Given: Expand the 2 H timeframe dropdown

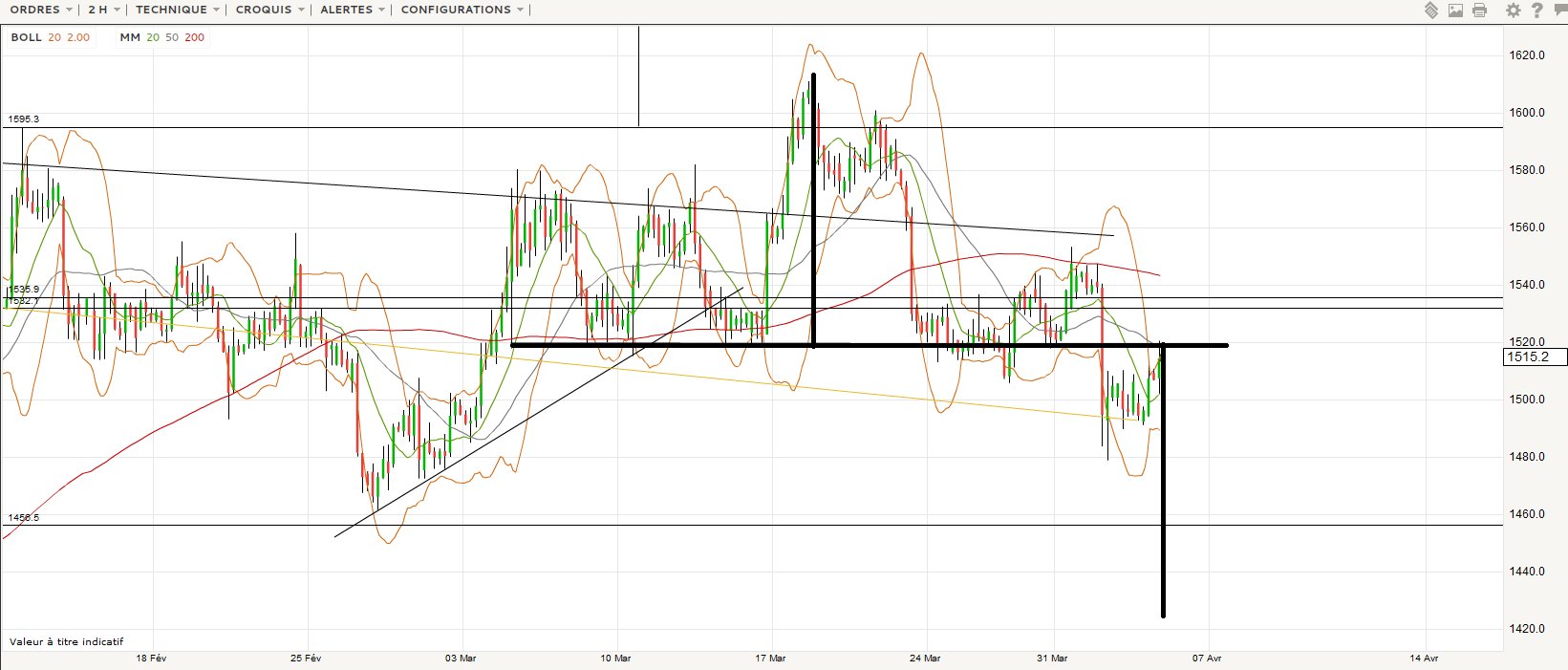Looking at the screenshot, I should point(104,10).
